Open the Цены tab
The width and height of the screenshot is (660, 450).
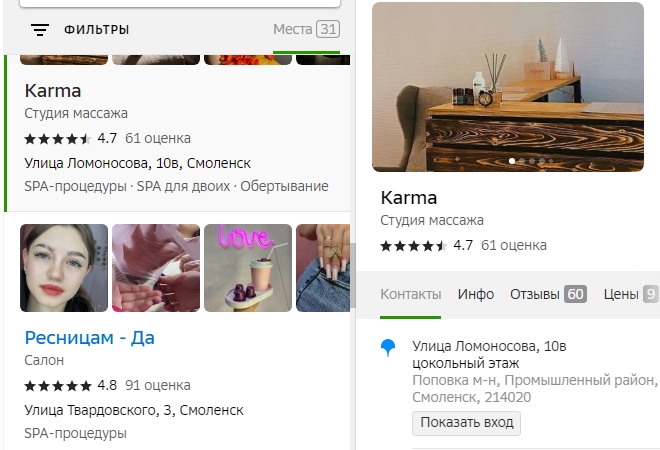pos(631,294)
